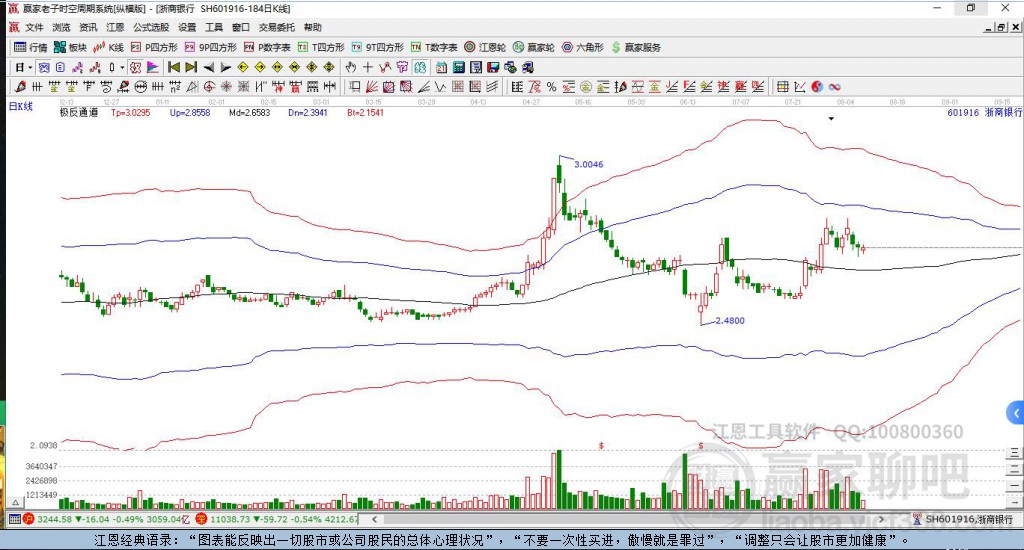Restore the inner document window
Image resolution: width=1024 pixels, height=550 pixels.
(1001, 27)
